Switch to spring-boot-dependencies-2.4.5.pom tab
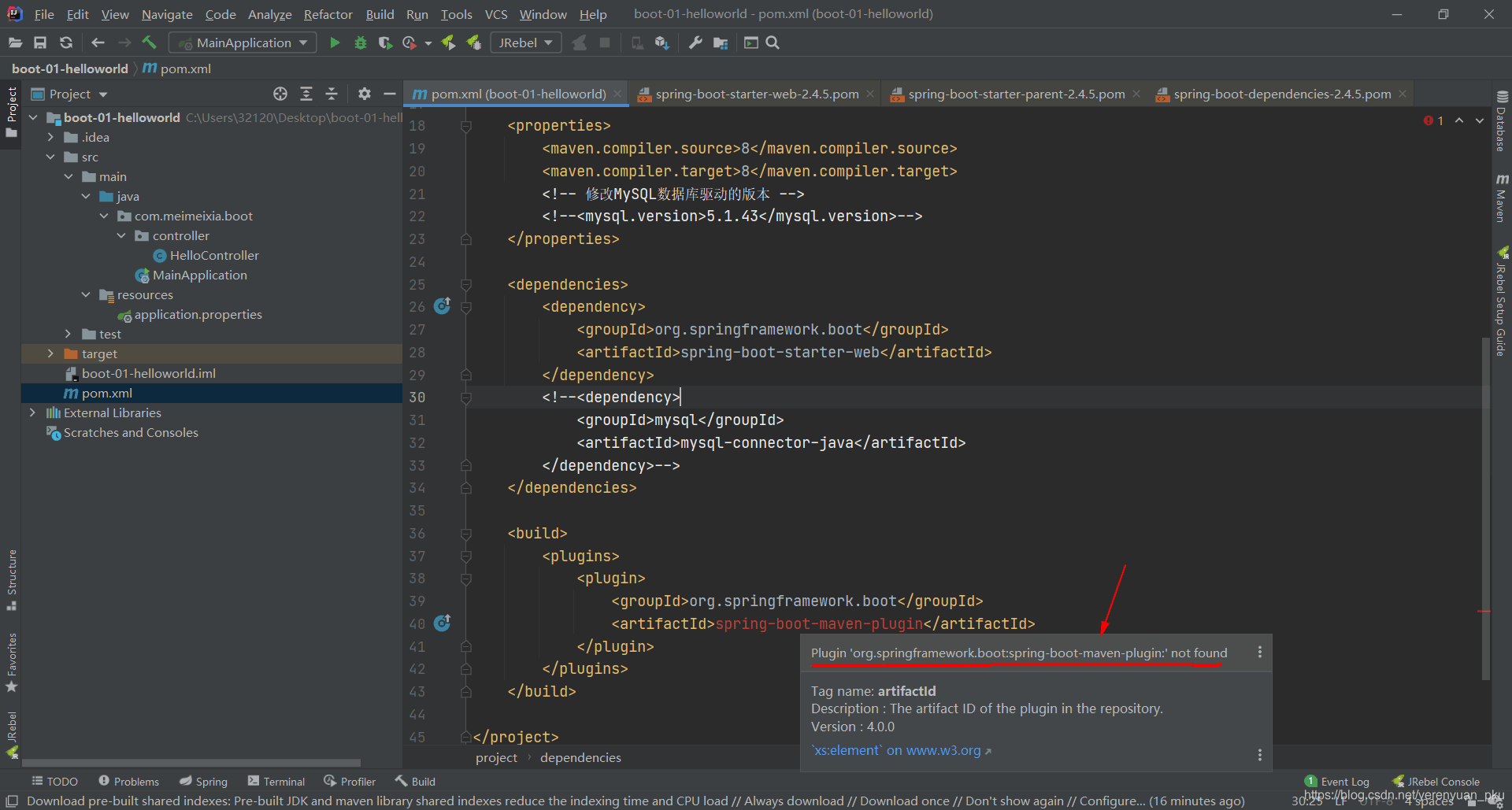Image resolution: width=1512 pixels, height=810 pixels. [1280, 94]
